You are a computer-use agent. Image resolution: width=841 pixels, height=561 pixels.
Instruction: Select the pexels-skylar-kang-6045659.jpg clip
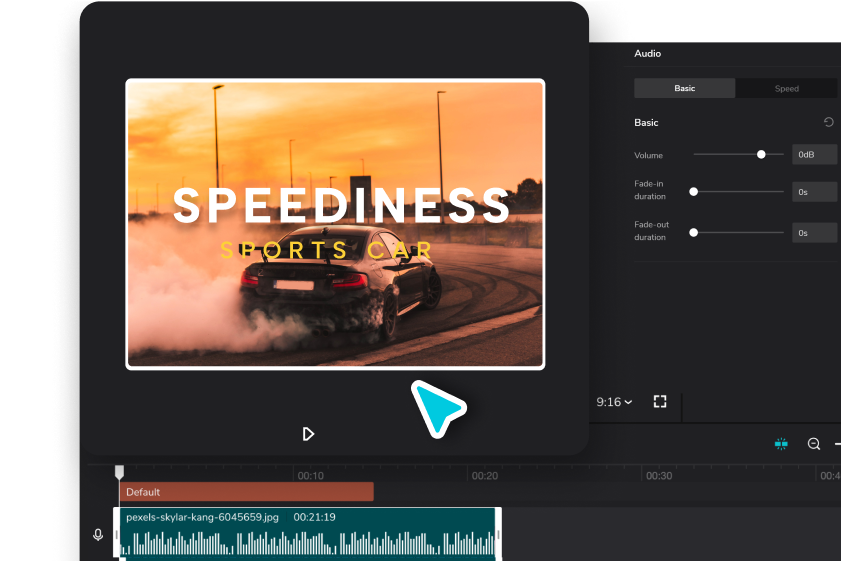tap(307, 533)
